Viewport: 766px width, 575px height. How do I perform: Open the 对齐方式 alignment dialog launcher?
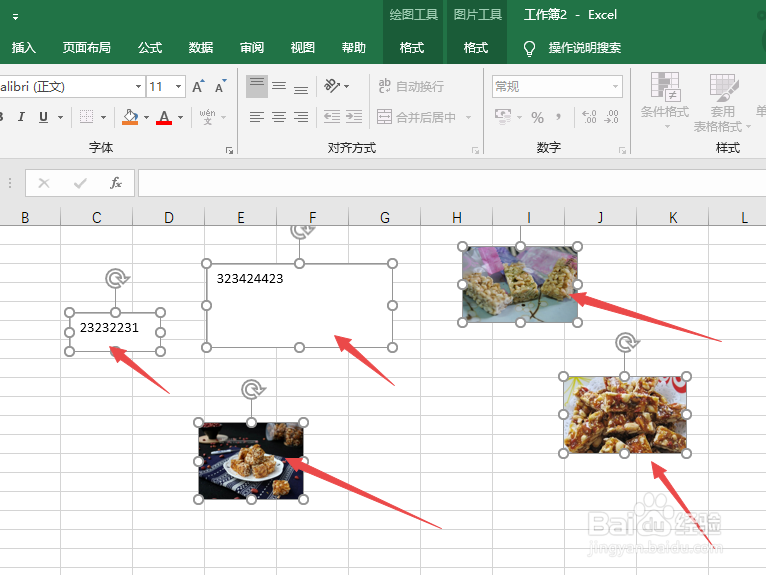click(x=475, y=151)
